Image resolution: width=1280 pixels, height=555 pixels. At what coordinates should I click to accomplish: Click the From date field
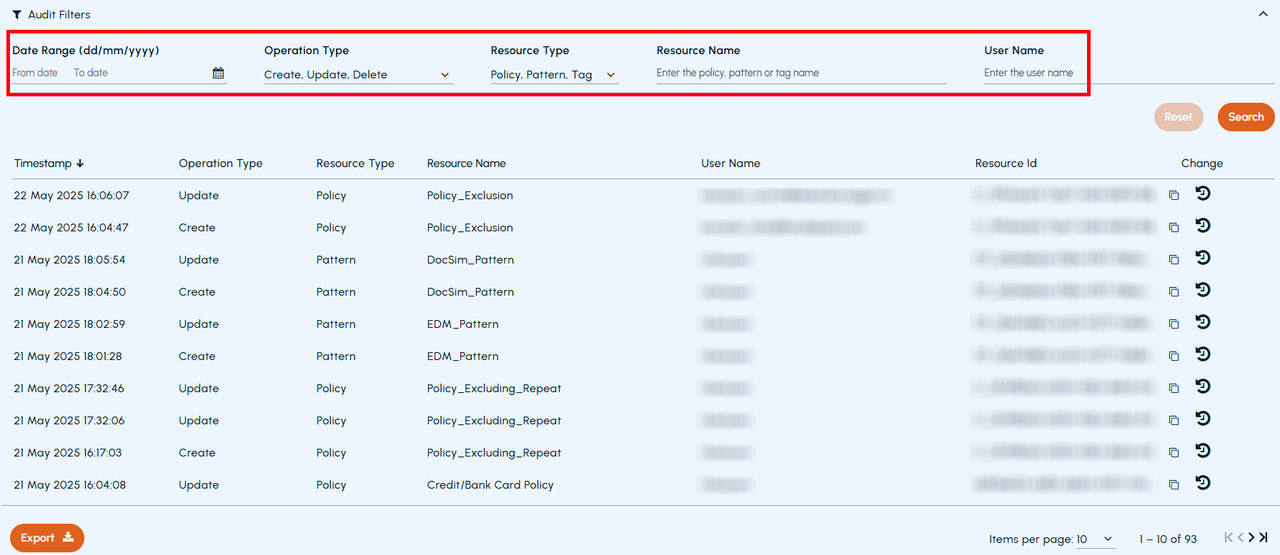tap(36, 73)
